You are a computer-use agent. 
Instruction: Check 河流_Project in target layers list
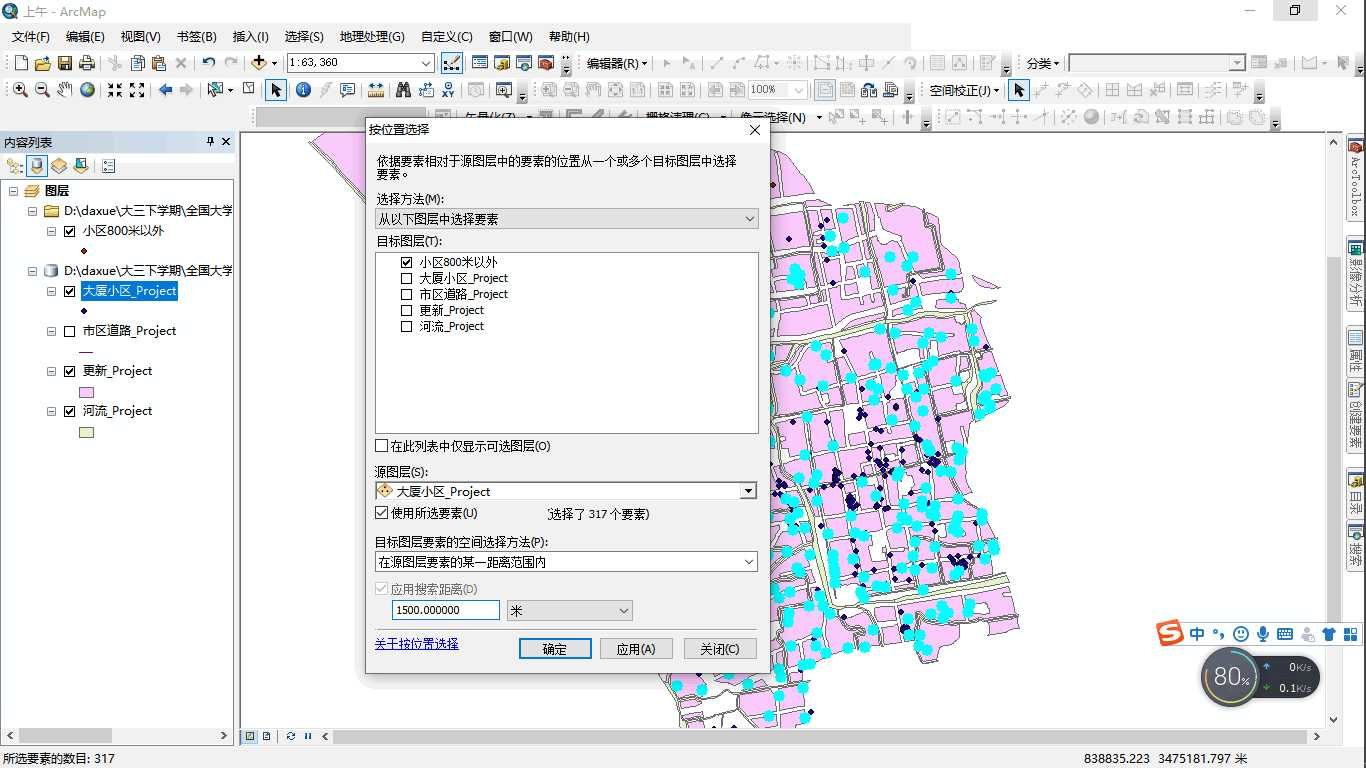point(406,326)
